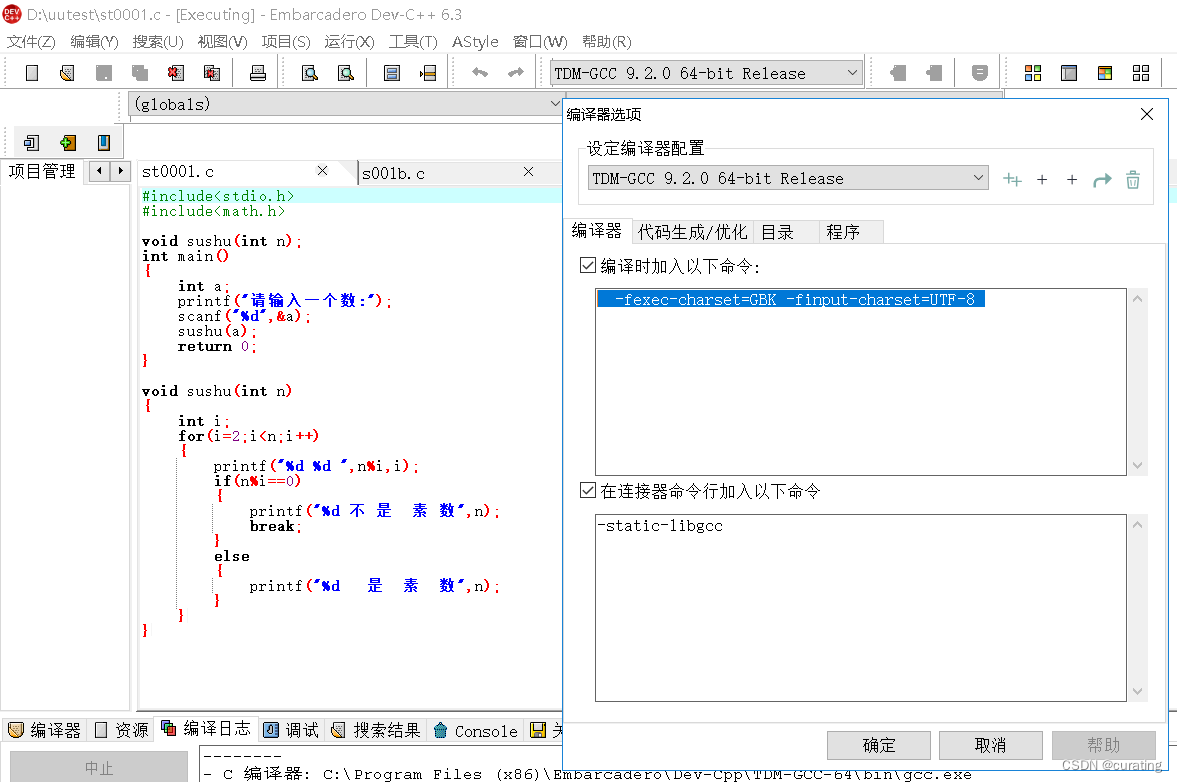1177x782 pixels.
Task: Close the st0001.c editor tab
Action: (x=323, y=170)
